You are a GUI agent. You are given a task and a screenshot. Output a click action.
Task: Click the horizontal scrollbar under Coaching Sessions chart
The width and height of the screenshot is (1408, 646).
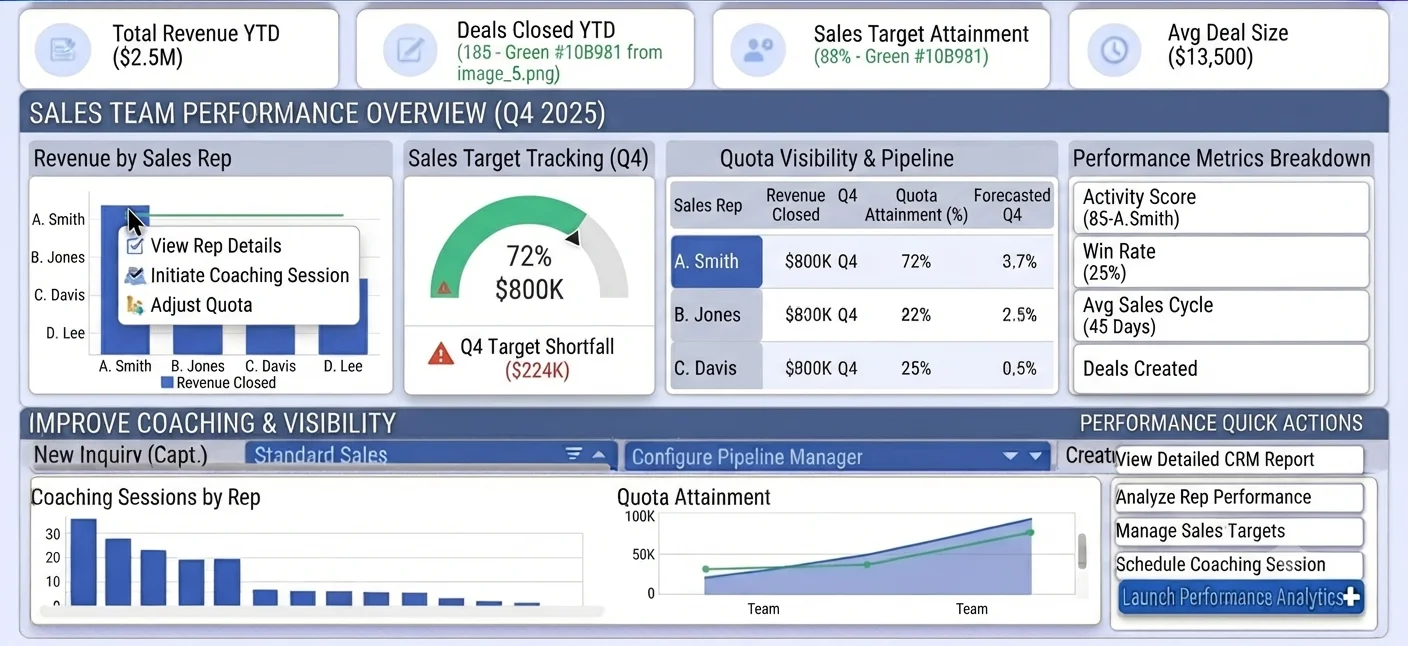click(320, 610)
